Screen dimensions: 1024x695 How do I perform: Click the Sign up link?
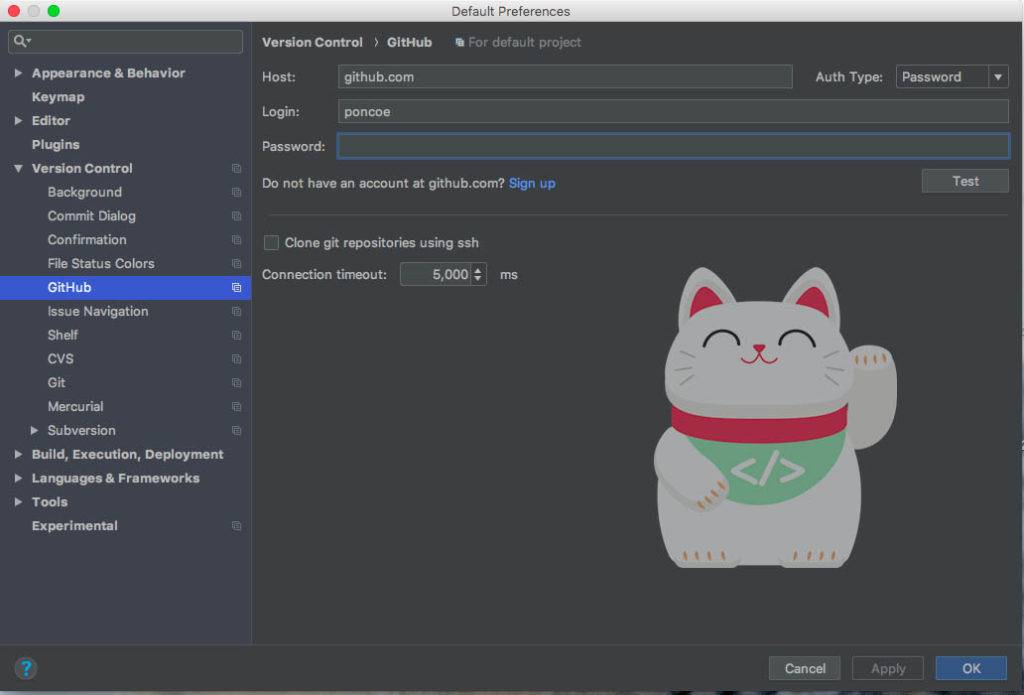[532, 184]
